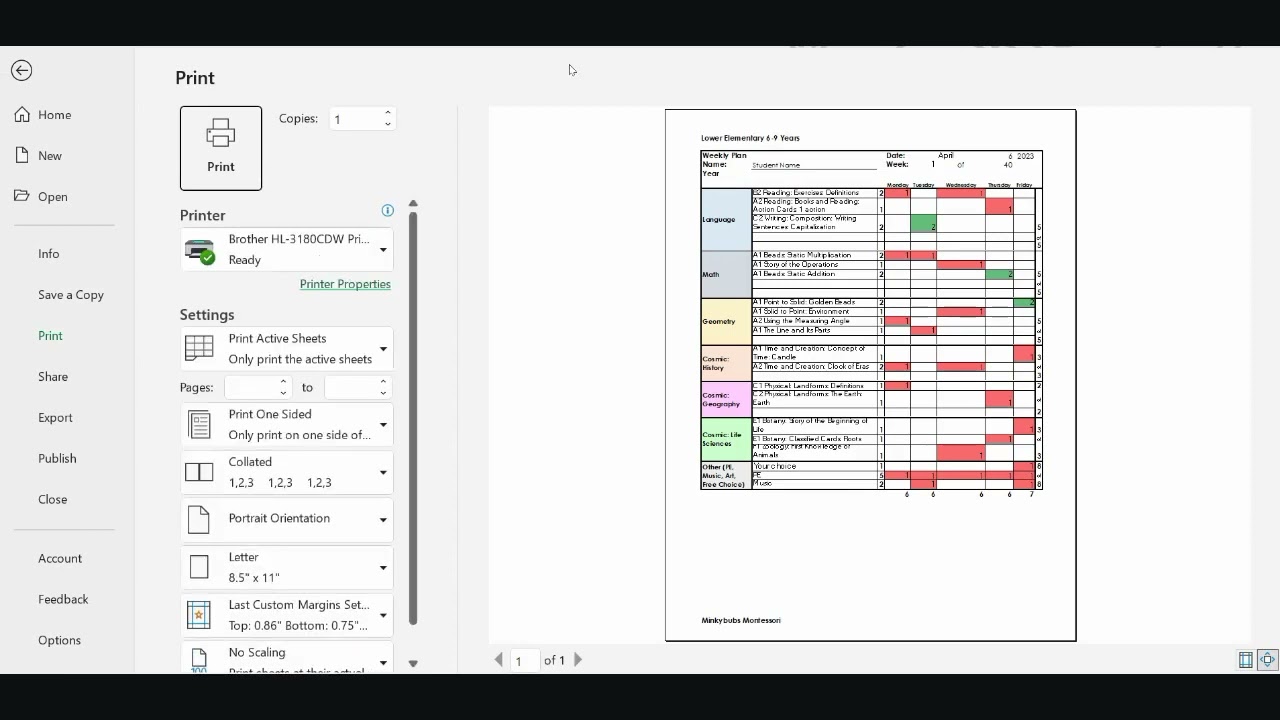The image size is (1280, 720).
Task: Click Close in the sidebar
Action: click(x=53, y=499)
